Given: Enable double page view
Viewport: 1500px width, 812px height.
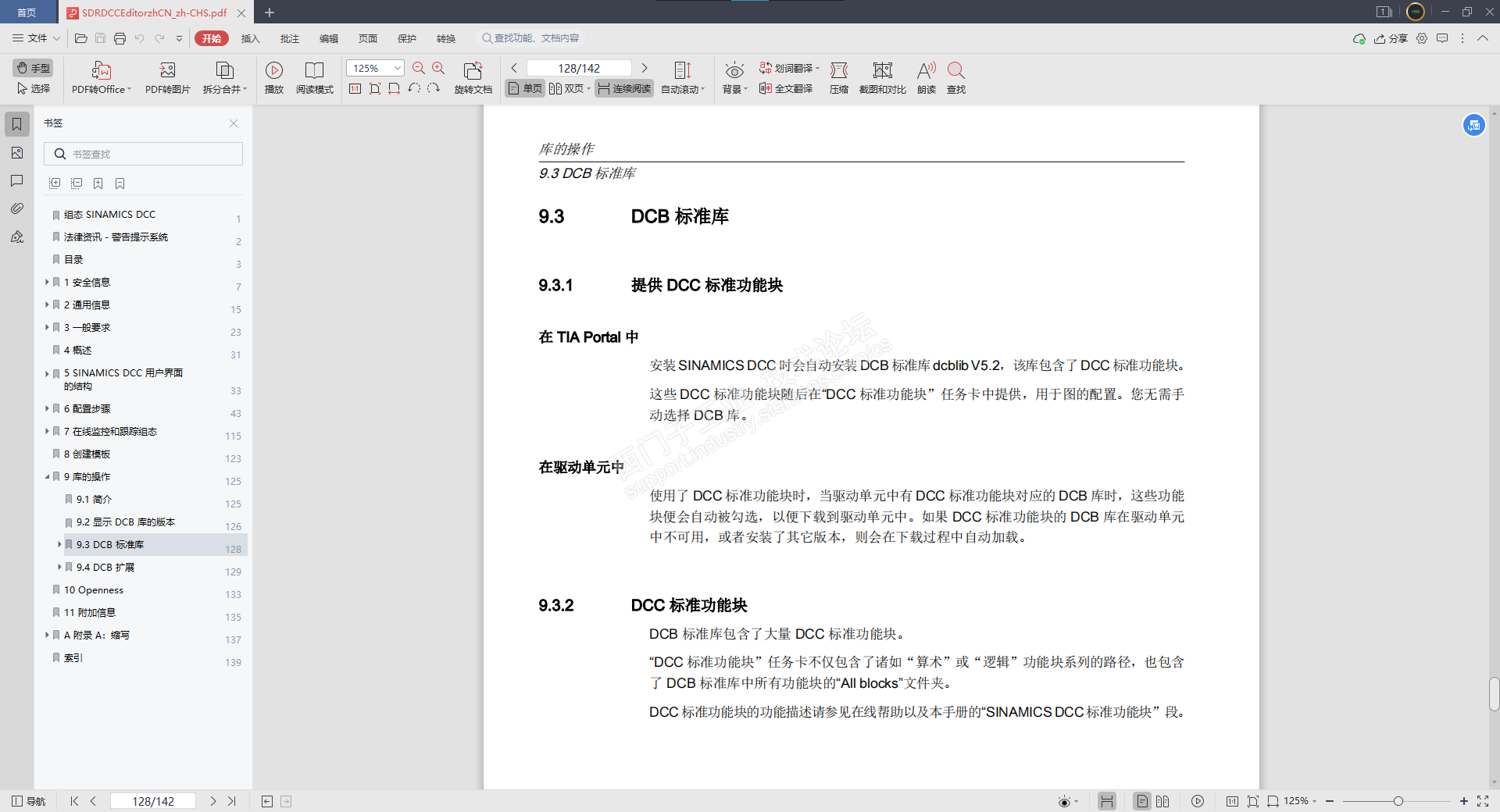Looking at the screenshot, I should [x=570, y=88].
